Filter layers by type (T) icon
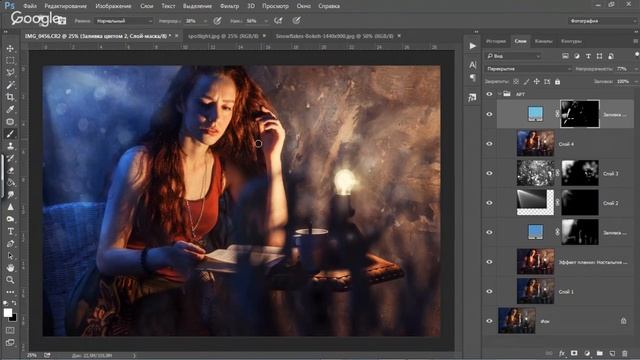This screenshot has height=360, width=640. pos(588,56)
